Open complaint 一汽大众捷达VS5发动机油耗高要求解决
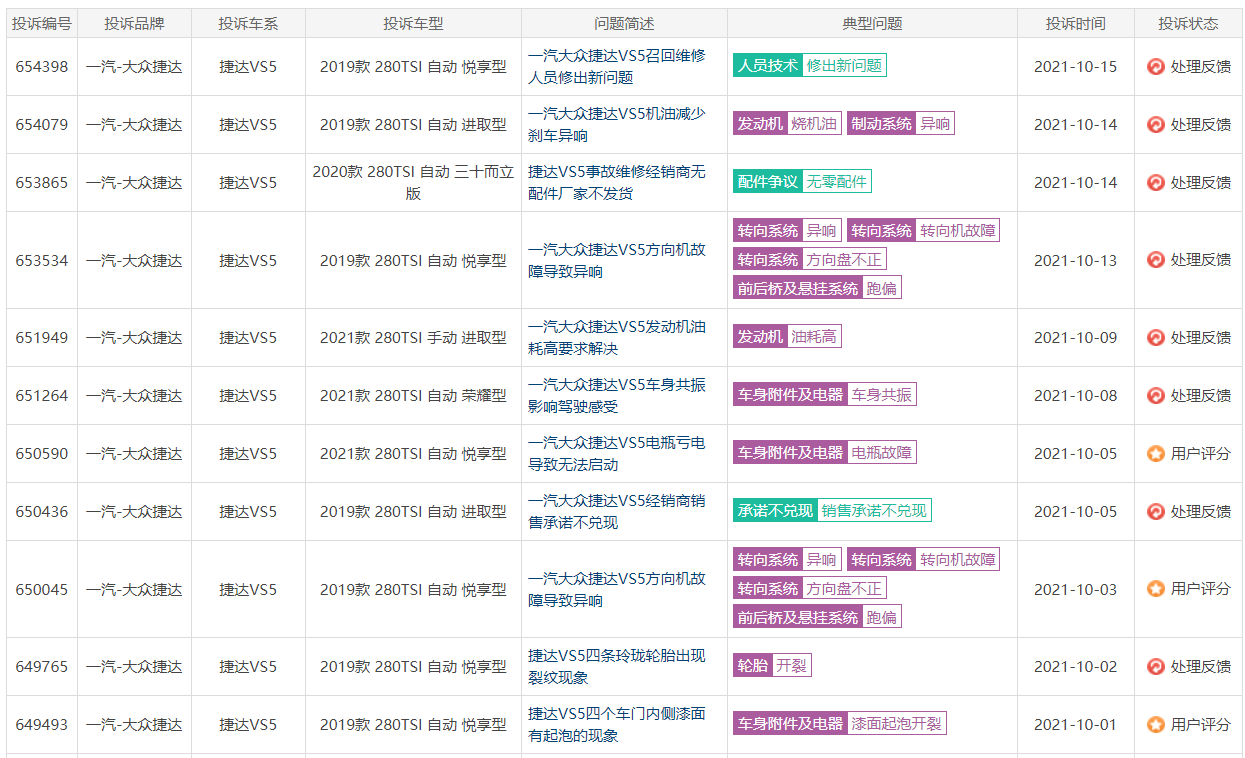The image size is (1245, 758). 617,338
